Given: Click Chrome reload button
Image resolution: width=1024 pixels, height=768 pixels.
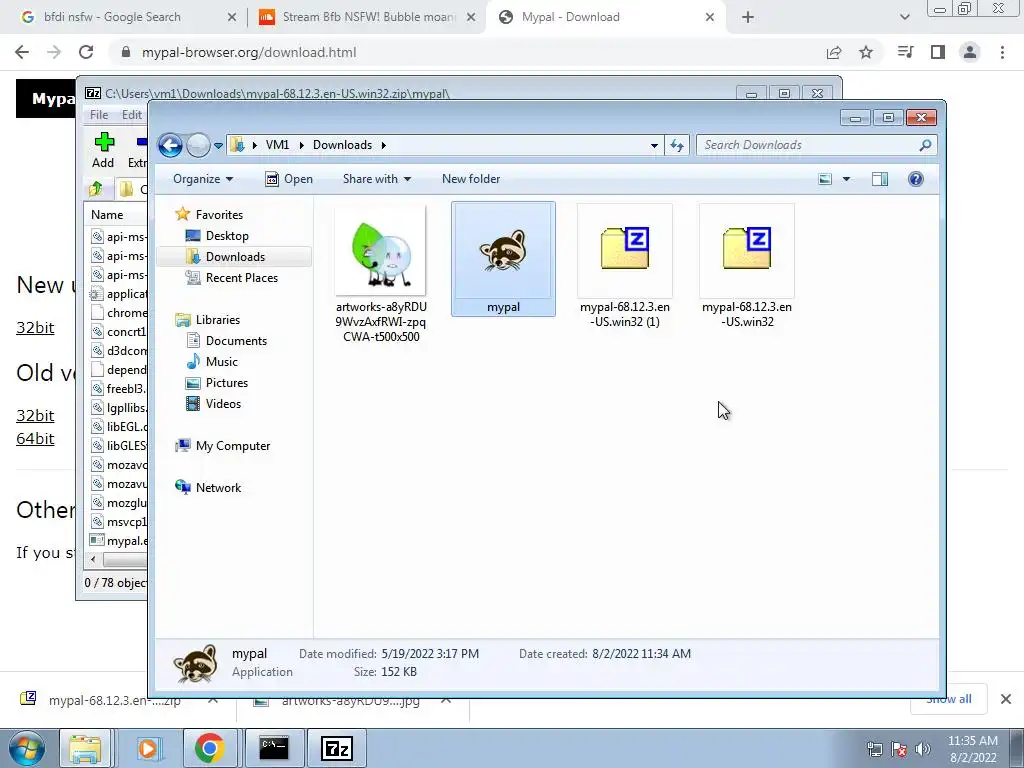Looking at the screenshot, I should (86, 52).
